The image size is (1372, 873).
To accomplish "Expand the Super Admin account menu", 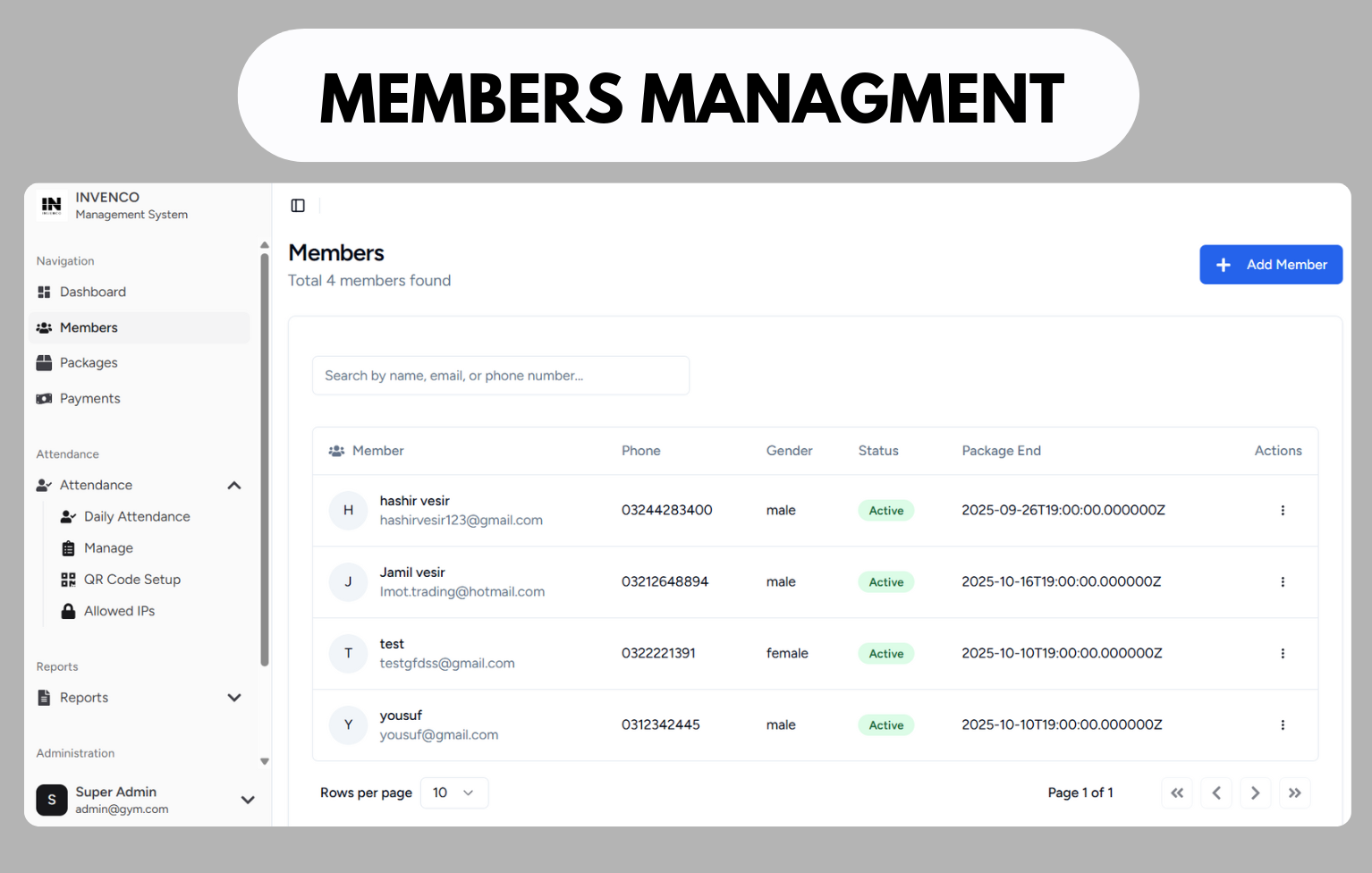I will click(247, 800).
